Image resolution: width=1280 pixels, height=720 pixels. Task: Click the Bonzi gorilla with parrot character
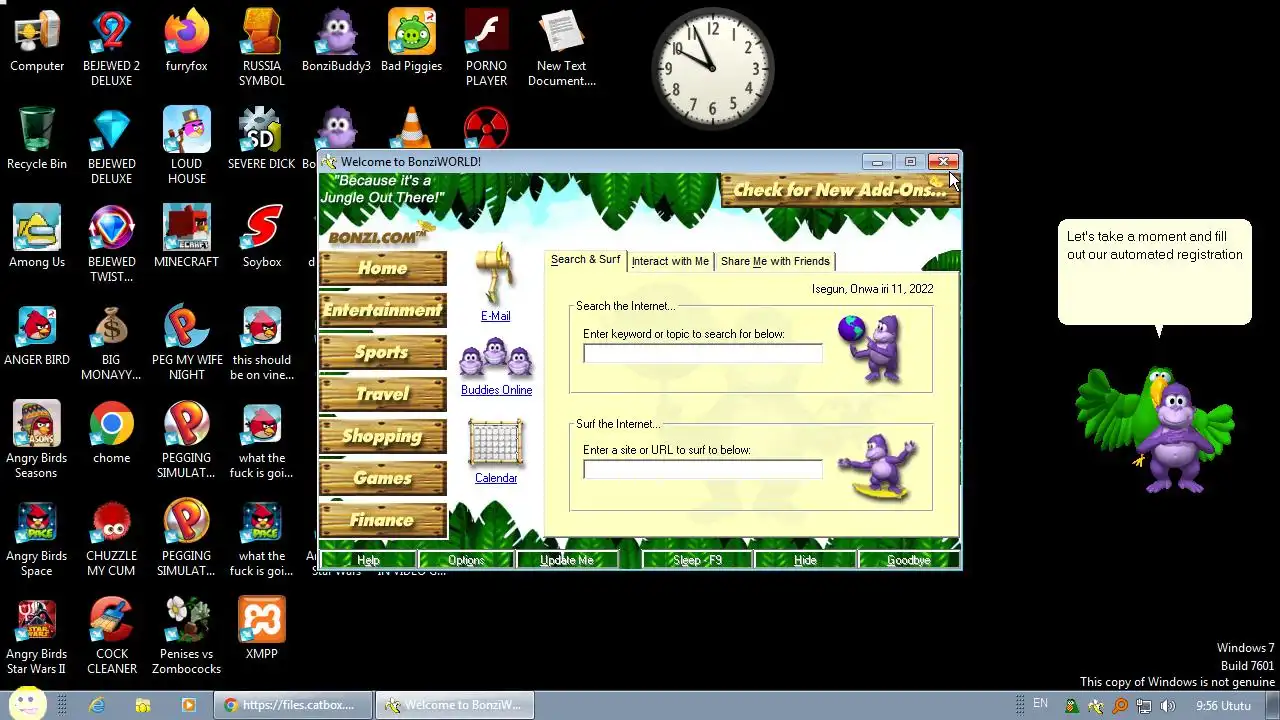(1155, 431)
